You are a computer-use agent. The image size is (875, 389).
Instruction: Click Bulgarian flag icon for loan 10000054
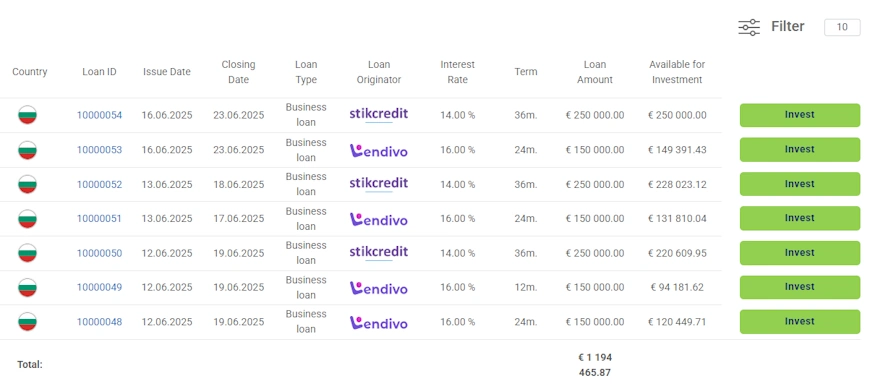tap(27, 115)
